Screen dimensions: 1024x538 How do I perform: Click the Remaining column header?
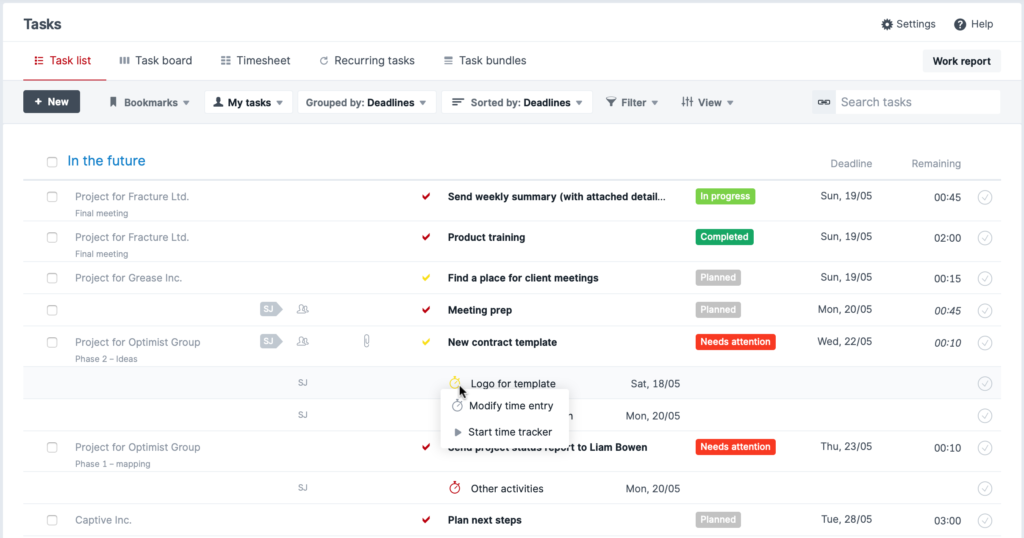click(936, 163)
